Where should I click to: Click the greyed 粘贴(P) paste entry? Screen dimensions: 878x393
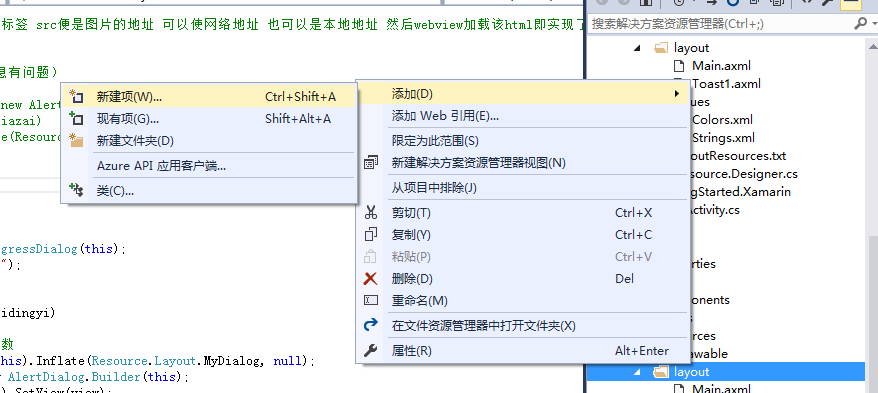[522, 256]
